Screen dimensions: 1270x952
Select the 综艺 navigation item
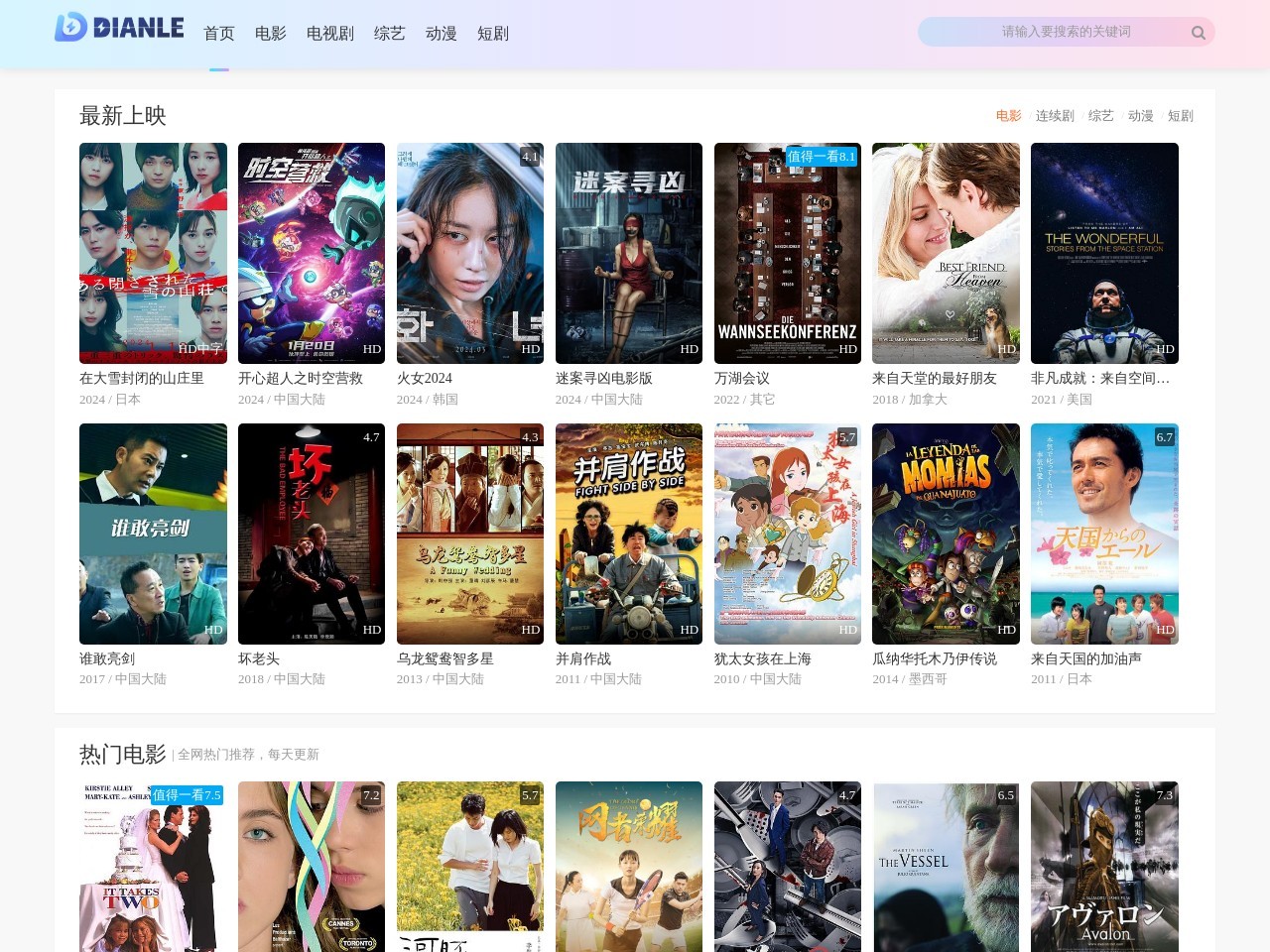(x=389, y=34)
